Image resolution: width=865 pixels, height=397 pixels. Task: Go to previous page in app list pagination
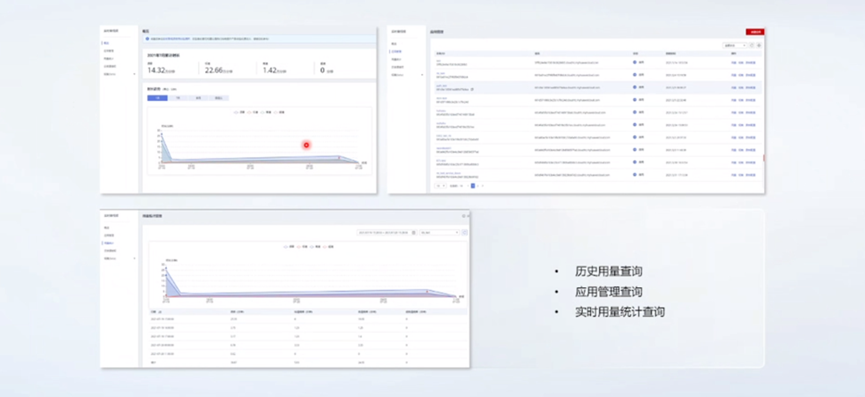[468, 186]
